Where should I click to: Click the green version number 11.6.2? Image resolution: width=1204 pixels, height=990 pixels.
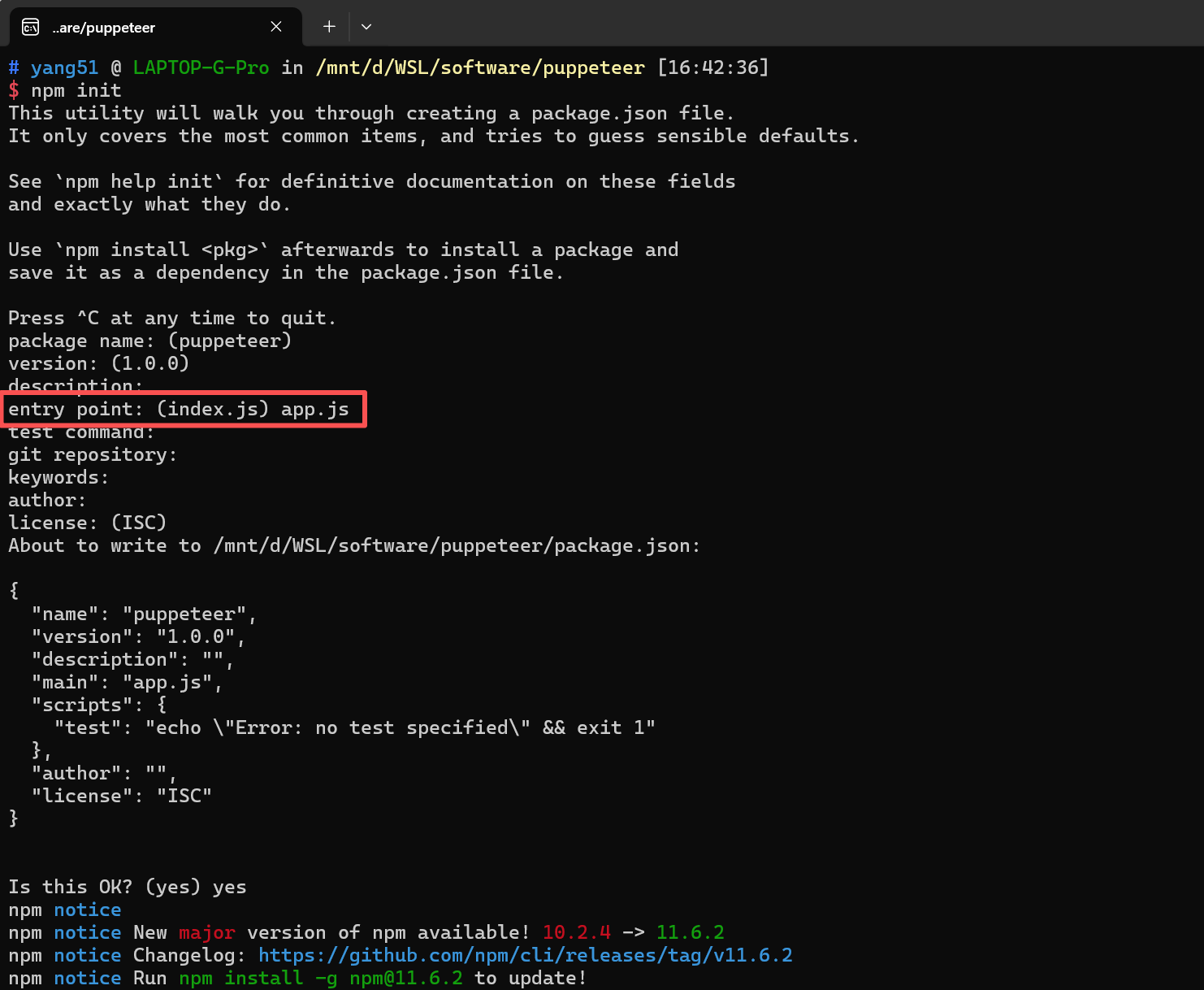point(691,932)
